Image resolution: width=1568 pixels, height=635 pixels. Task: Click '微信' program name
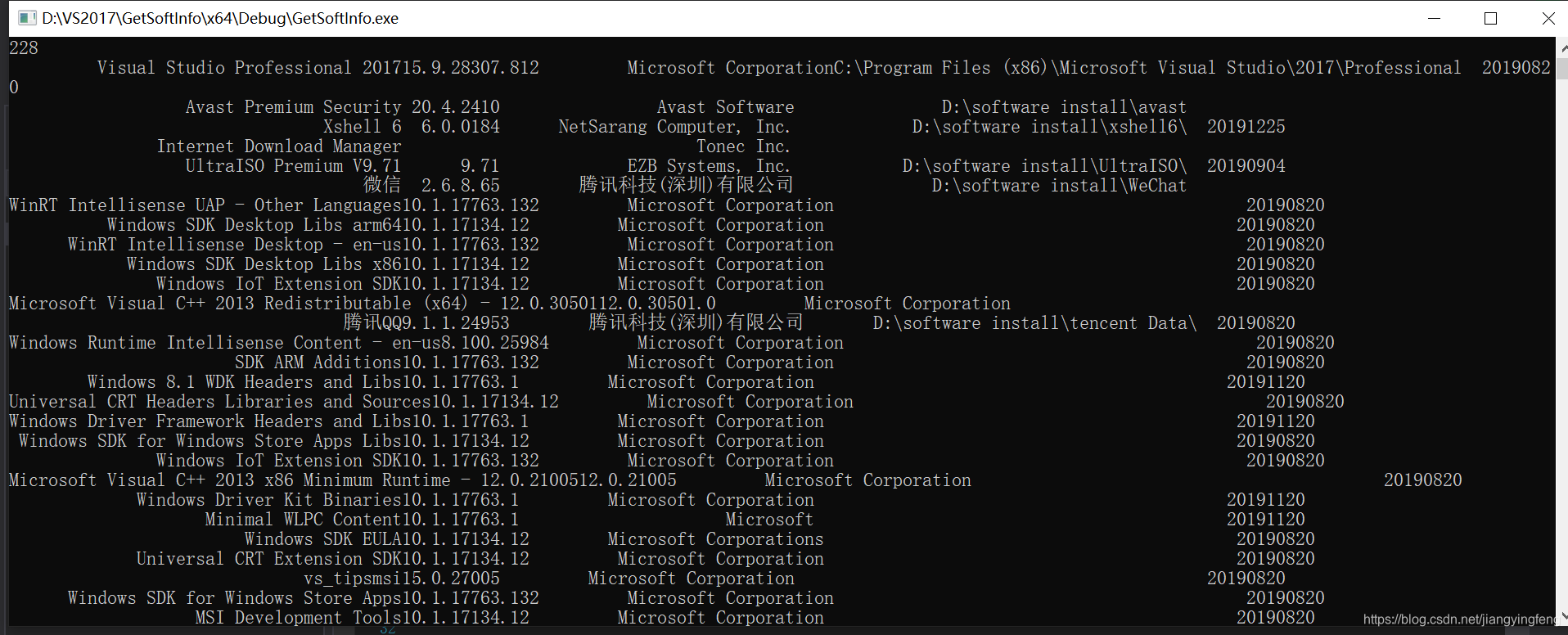tap(382, 185)
